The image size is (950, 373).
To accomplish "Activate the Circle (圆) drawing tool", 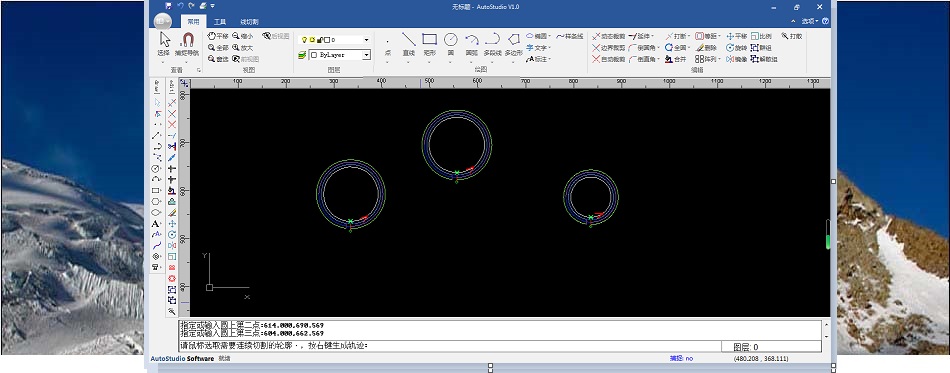I will [x=450, y=44].
